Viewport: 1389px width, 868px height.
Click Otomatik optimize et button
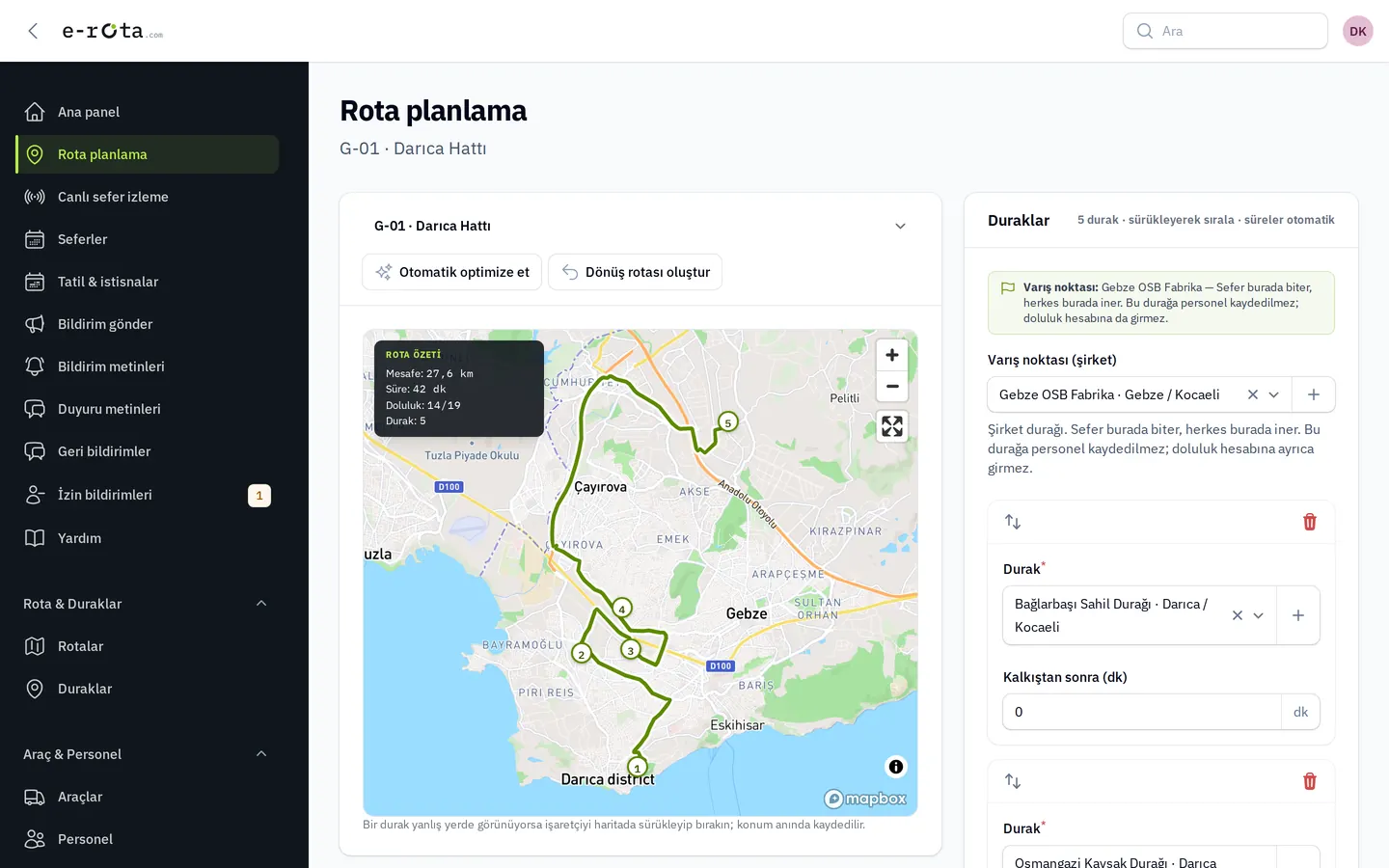(x=452, y=272)
